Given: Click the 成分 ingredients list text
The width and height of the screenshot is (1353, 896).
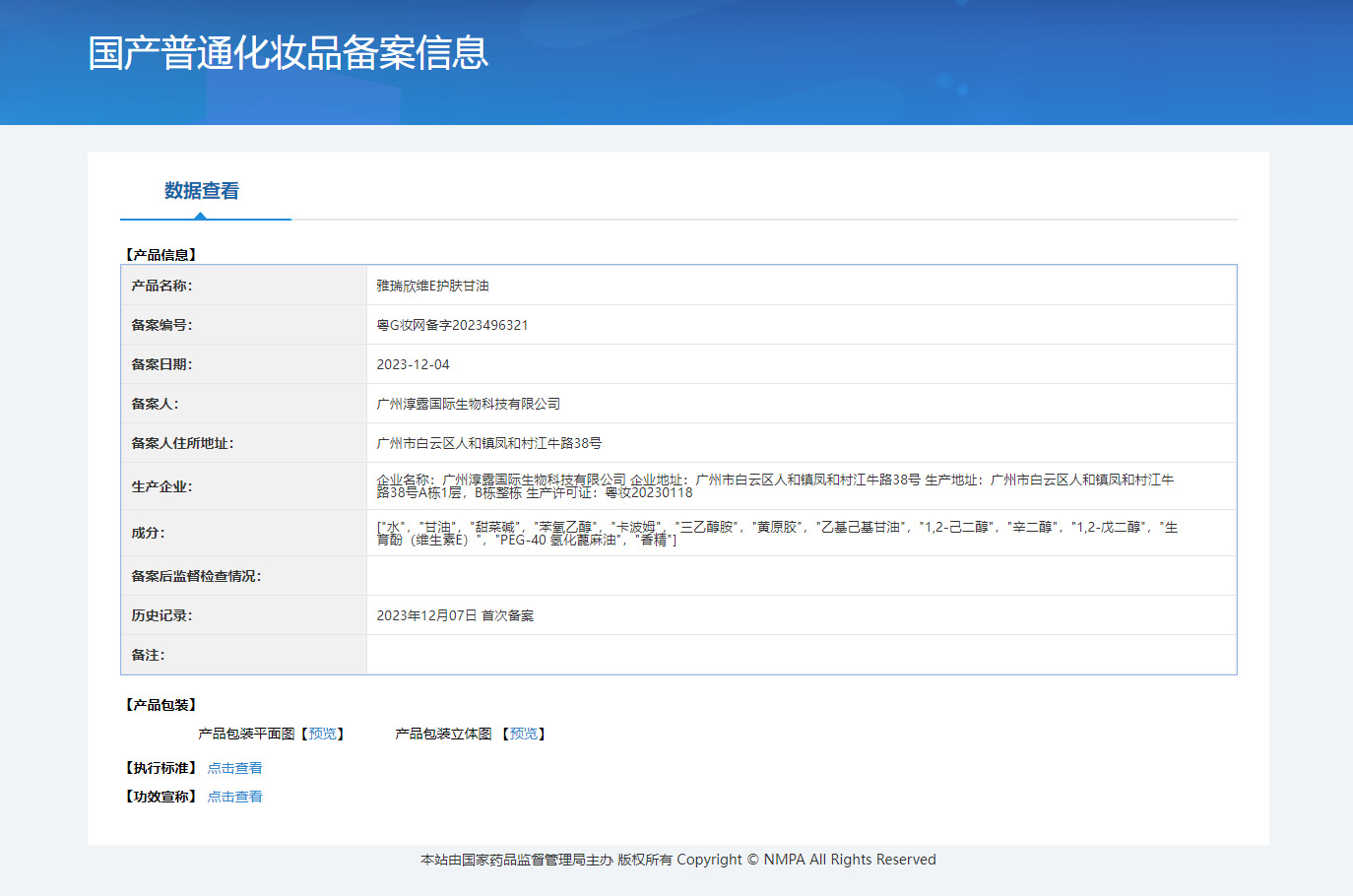Looking at the screenshot, I should [x=776, y=533].
